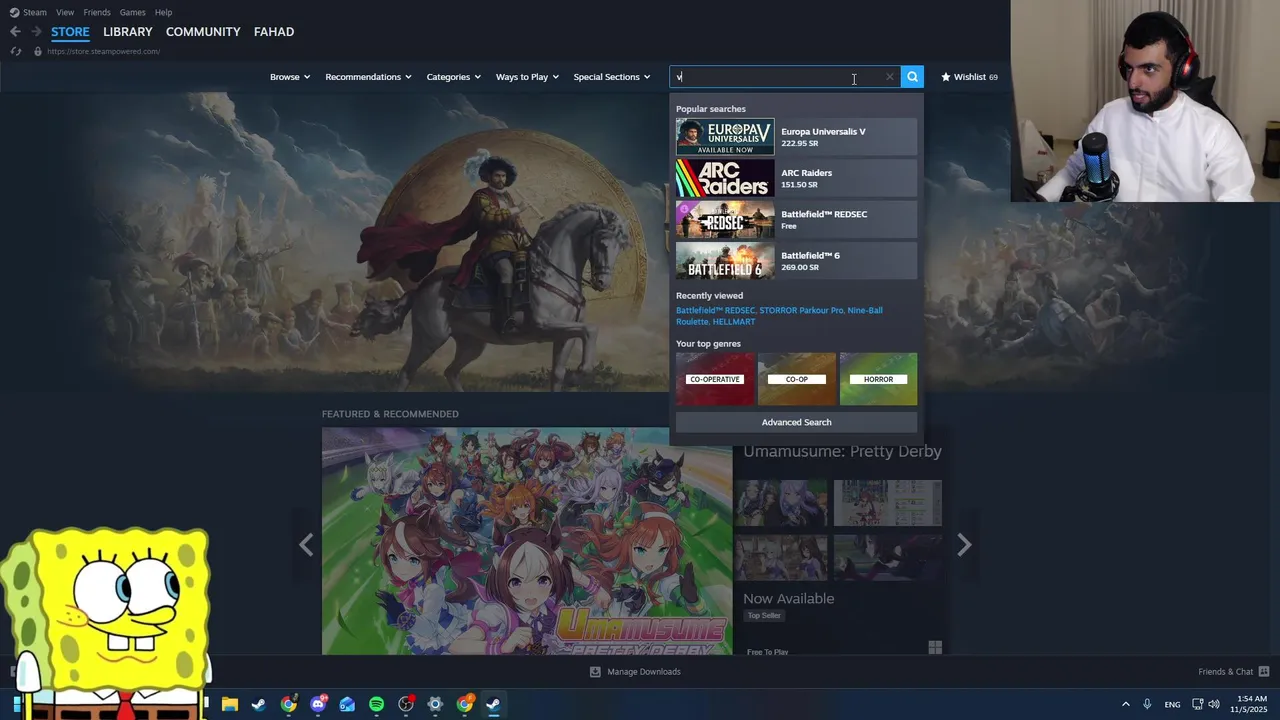Click the Friends & Chat icon at bottom right
The height and width of the screenshot is (720, 1280).
tap(1264, 672)
